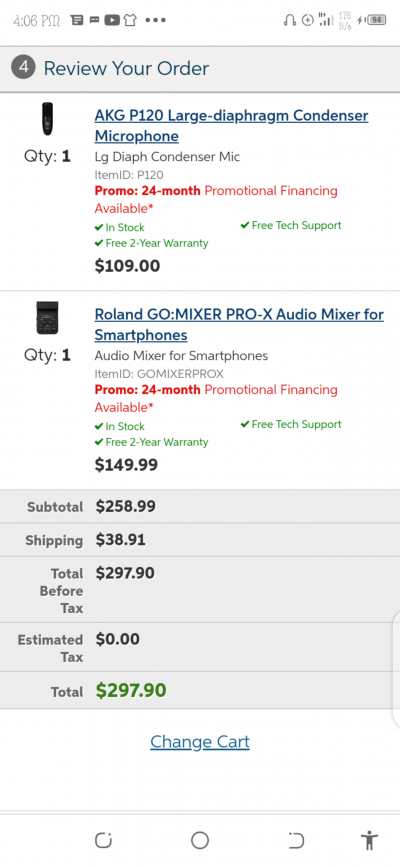Viewport: 400px width, 867px height.
Task: Open AKG P120 Condenser Microphone product link
Action: pos(231,126)
